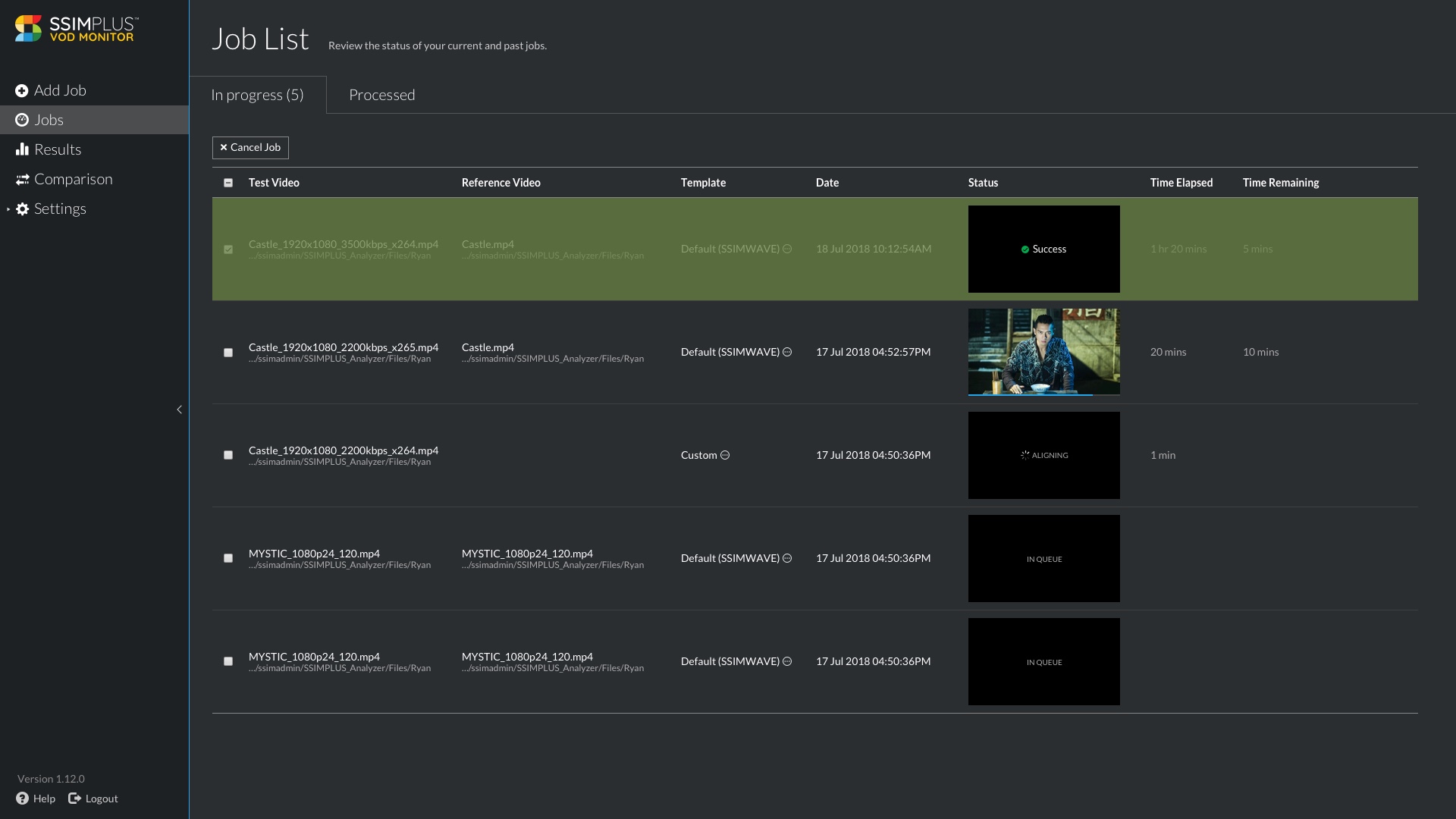The width and height of the screenshot is (1456, 819).
Task: Click the Jobs icon in the sidebar
Action: (22, 120)
